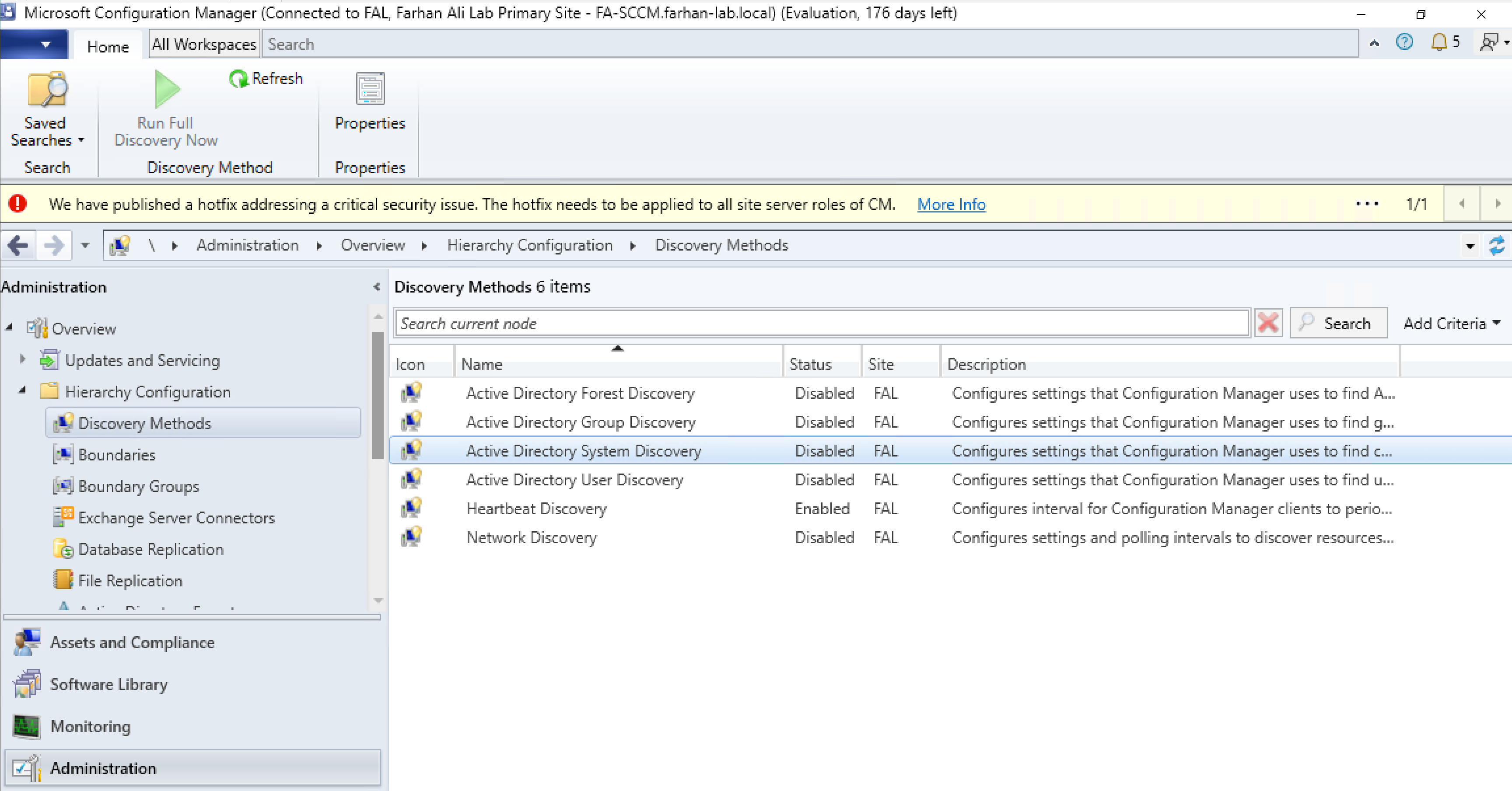Click the navigation pane vertical scrollbar
The height and width of the screenshot is (791, 1512).
[378, 396]
